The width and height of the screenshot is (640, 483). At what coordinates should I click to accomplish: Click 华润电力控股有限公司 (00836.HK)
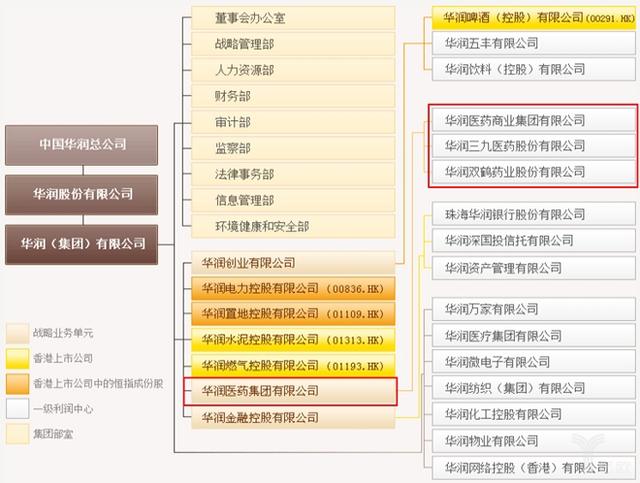293,289
